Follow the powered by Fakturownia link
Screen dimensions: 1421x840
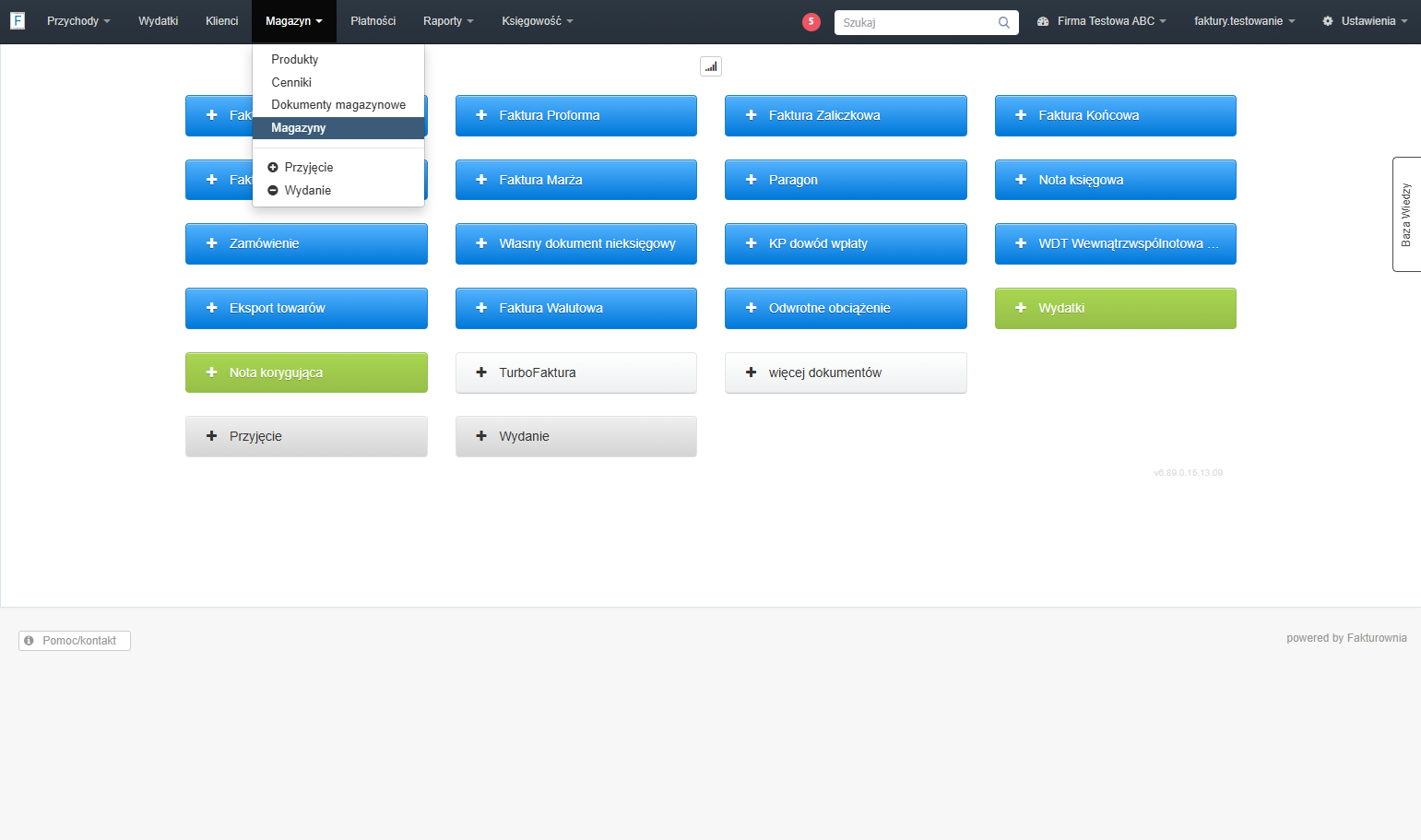click(x=1346, y=638)
